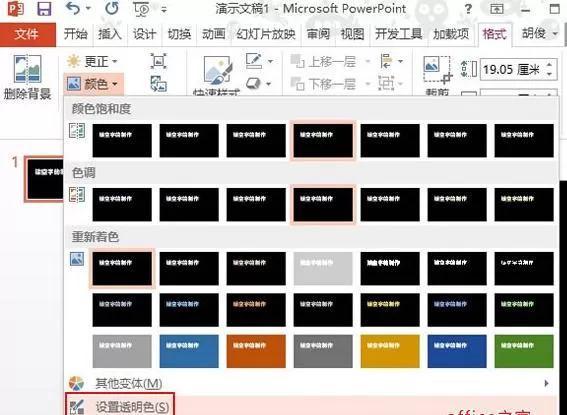Switch to the 开始 tab
Image resolution: width=567 pixels, height=415 pixels.
(76, 34)
